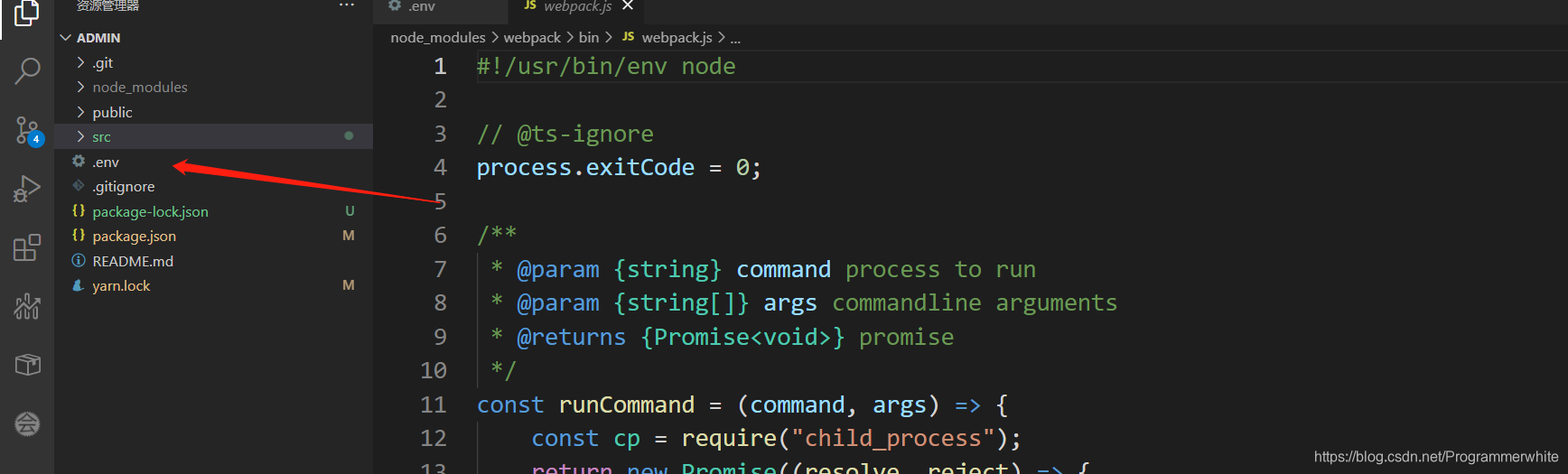Open the Explorer view in activity bar
Viewport: 1568px width, 474px height.
click(x=27, y=13)
